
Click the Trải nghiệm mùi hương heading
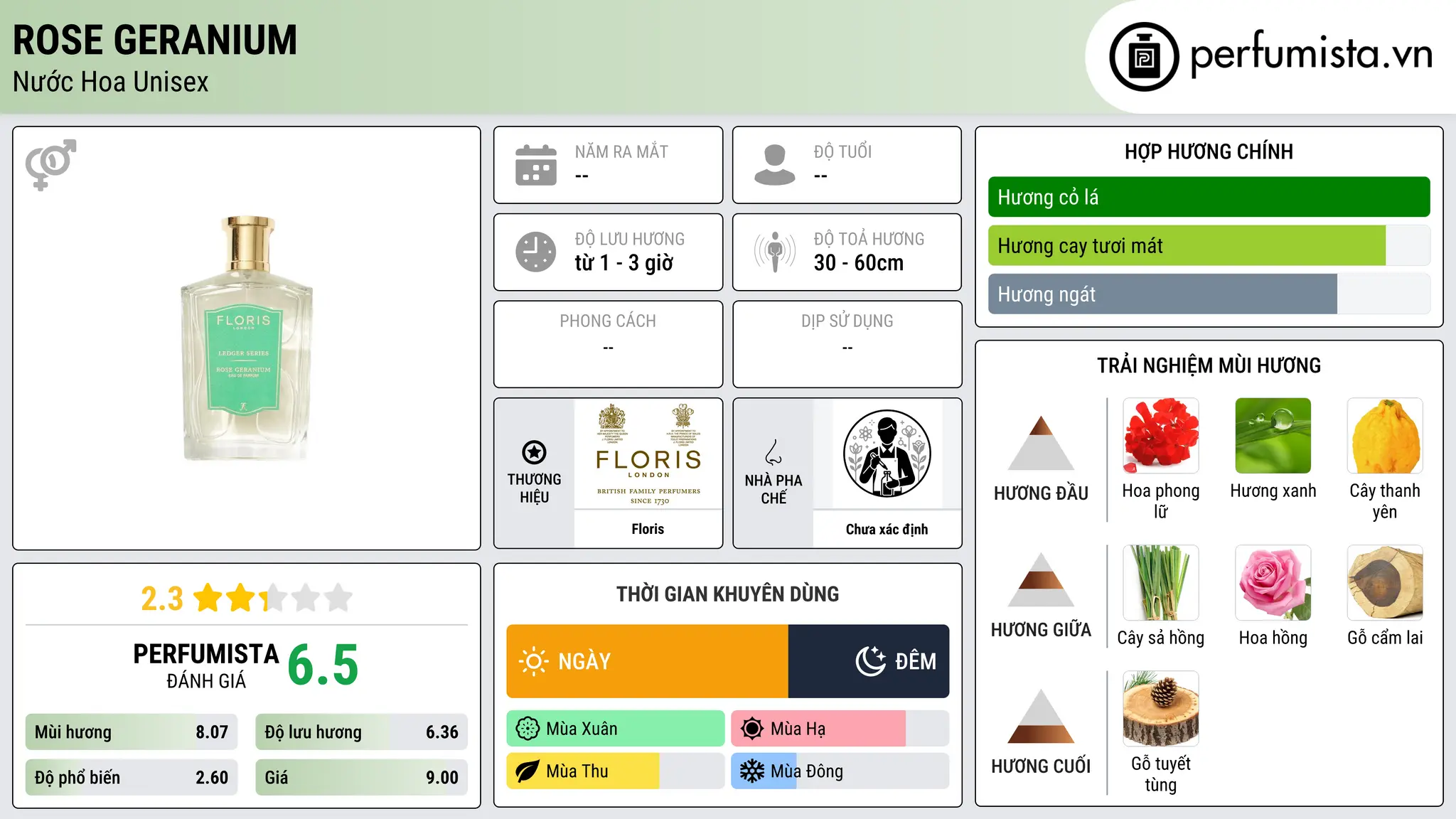[1209, 365]
